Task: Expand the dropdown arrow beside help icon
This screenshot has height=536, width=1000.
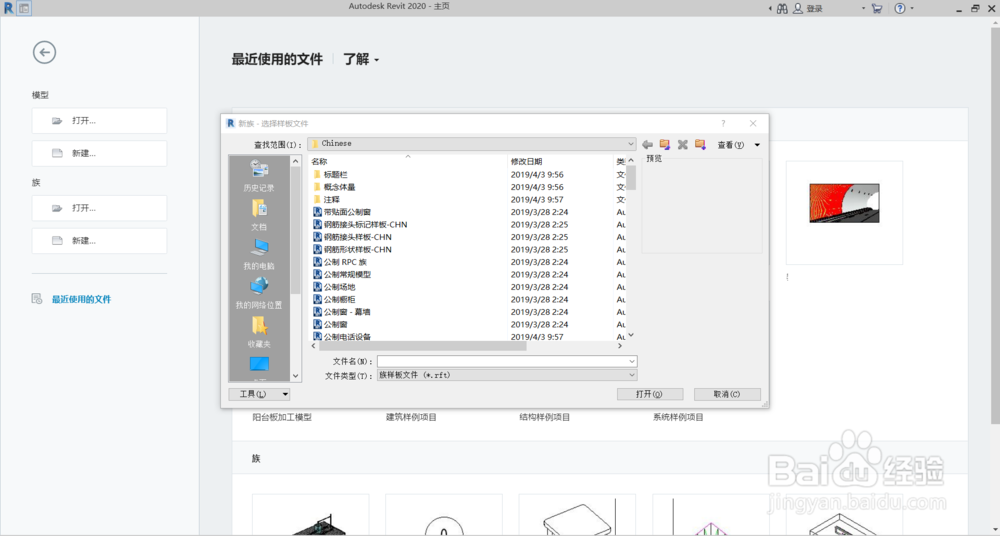Action: point(912,8)
